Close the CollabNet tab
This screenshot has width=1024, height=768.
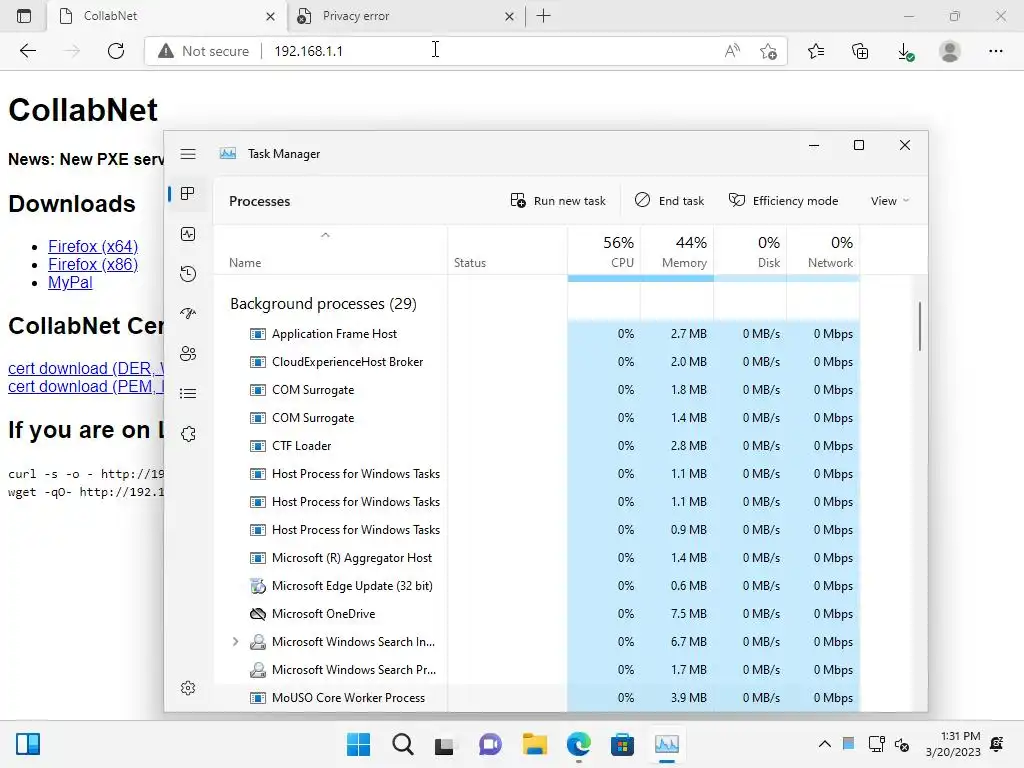[270, 16]
